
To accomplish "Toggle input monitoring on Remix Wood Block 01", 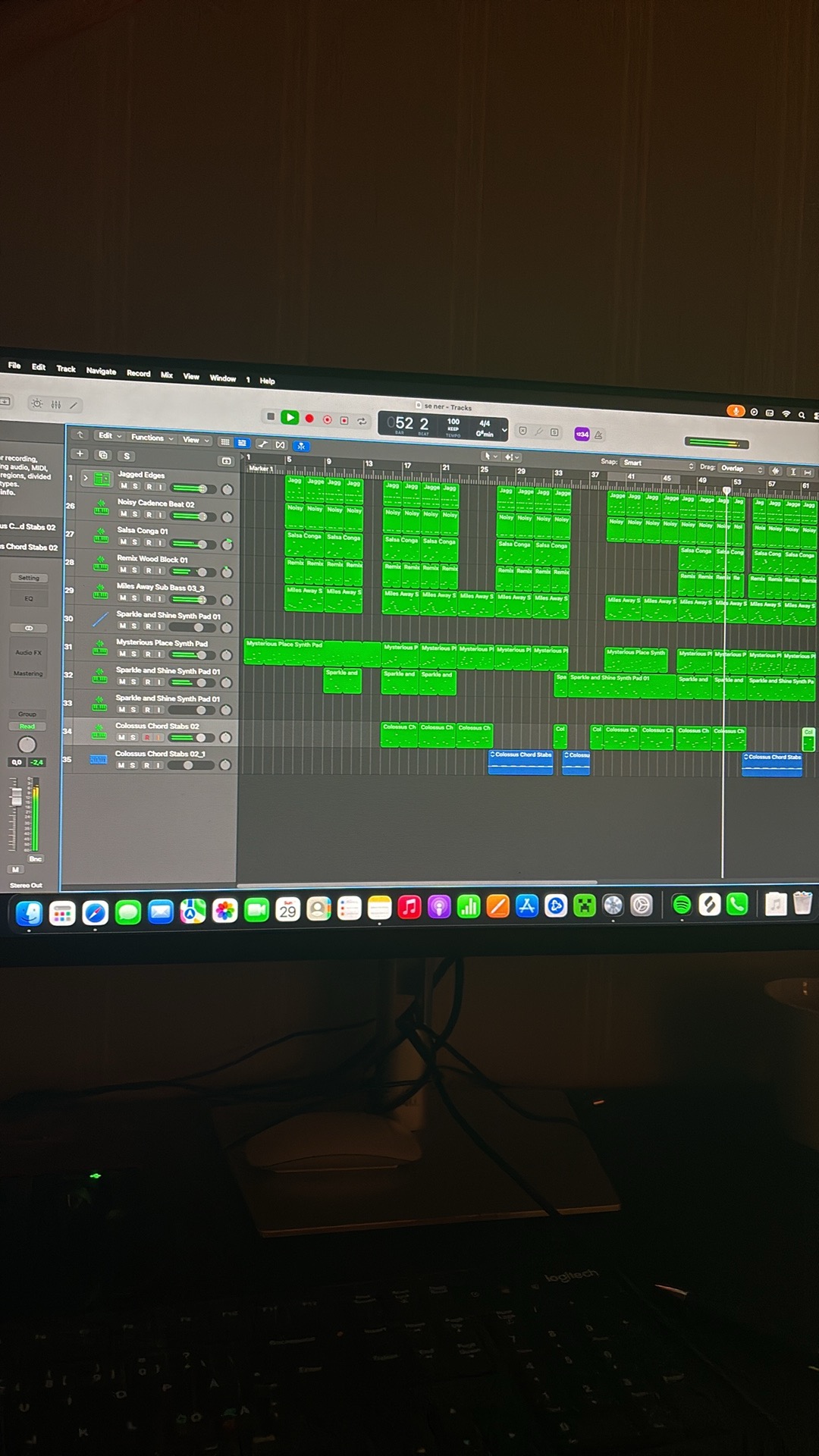I will (159, 570).
